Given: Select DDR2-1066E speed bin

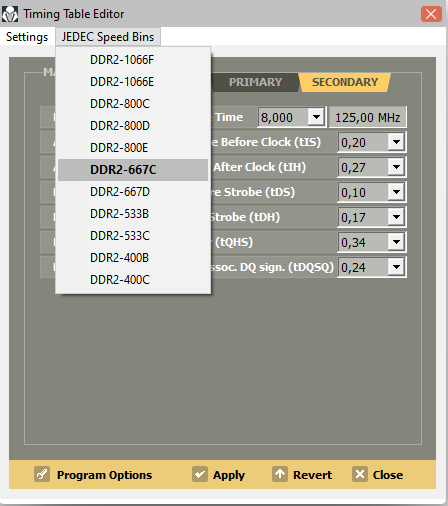Looking at the screenshot, I should pyautogui.click(x=133, y=82).
